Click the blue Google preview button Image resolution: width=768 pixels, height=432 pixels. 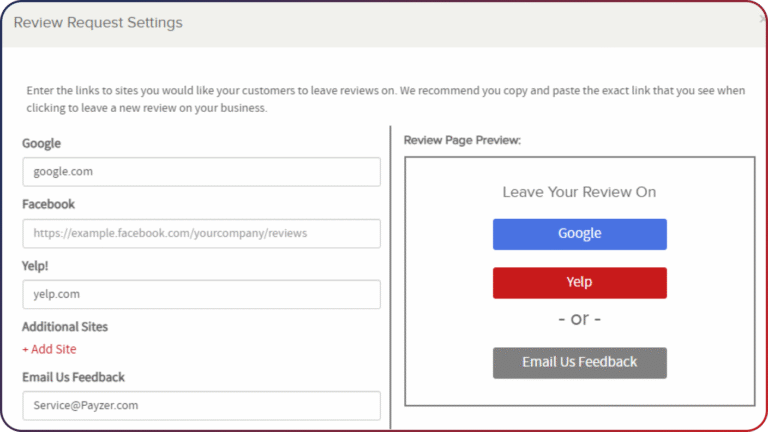point(579,234)
